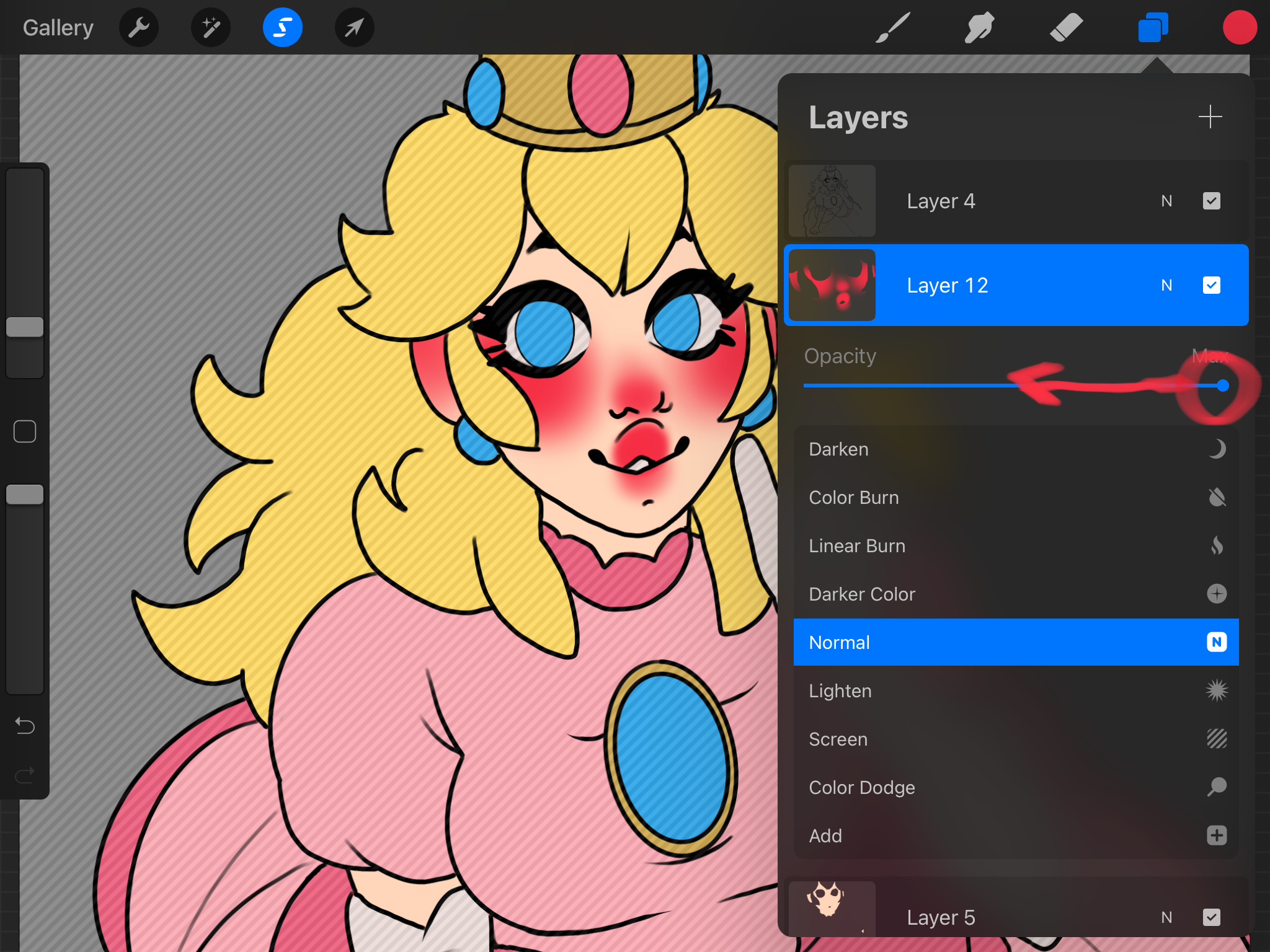This screenshot has height=952, width=1270.
Task: Click the brush size slider handle
Action: [25, 327]
